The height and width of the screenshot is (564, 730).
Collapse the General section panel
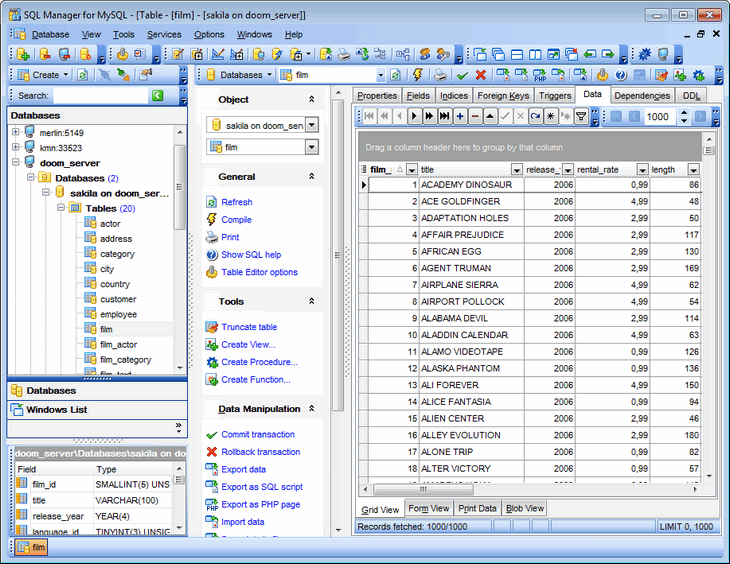(311, 177)
